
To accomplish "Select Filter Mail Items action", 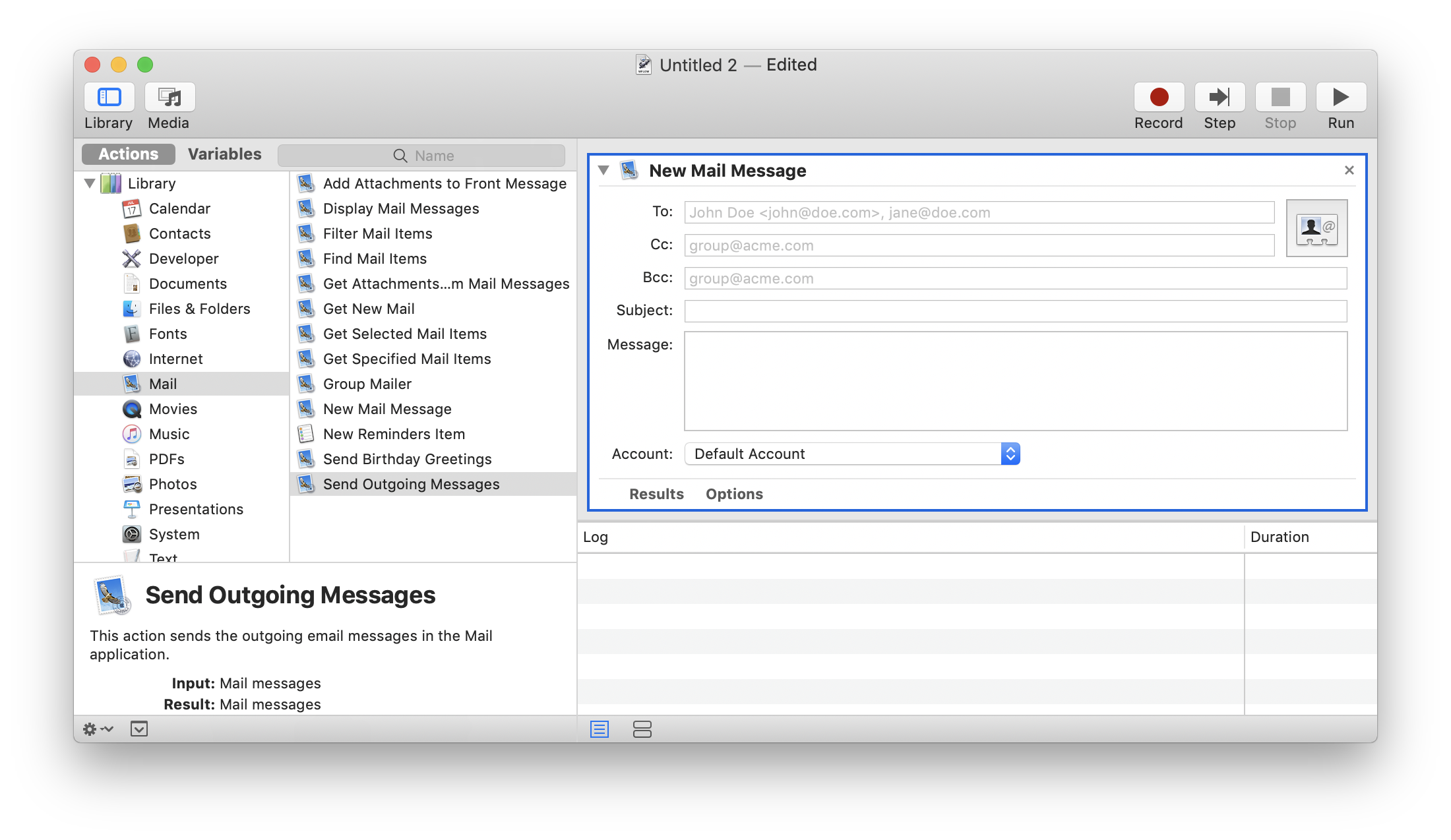I will [x=433, y=233].
